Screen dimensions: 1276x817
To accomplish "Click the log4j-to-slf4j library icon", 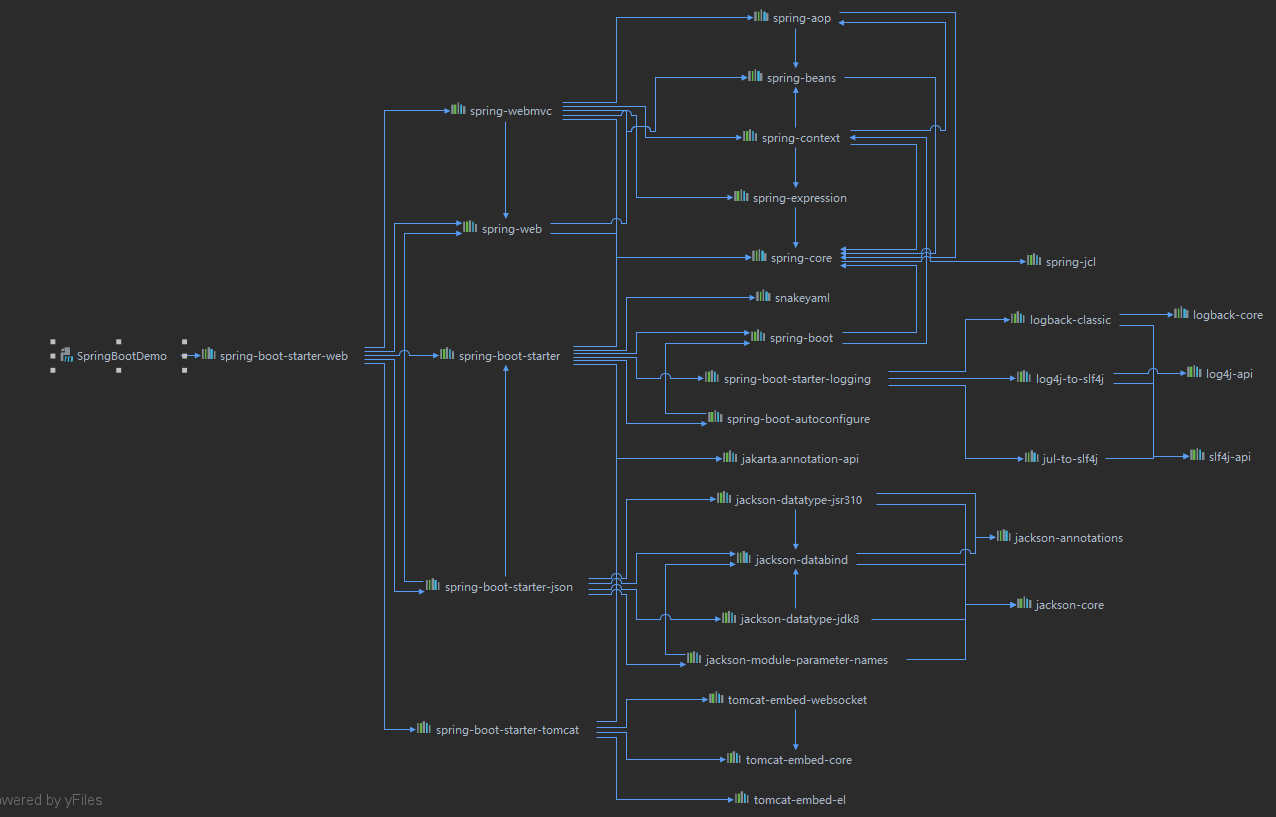I will (x=1024, y=377).
